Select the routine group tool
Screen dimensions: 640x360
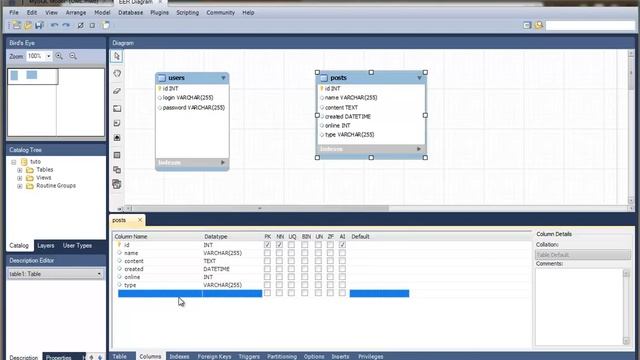click(117, 184)
